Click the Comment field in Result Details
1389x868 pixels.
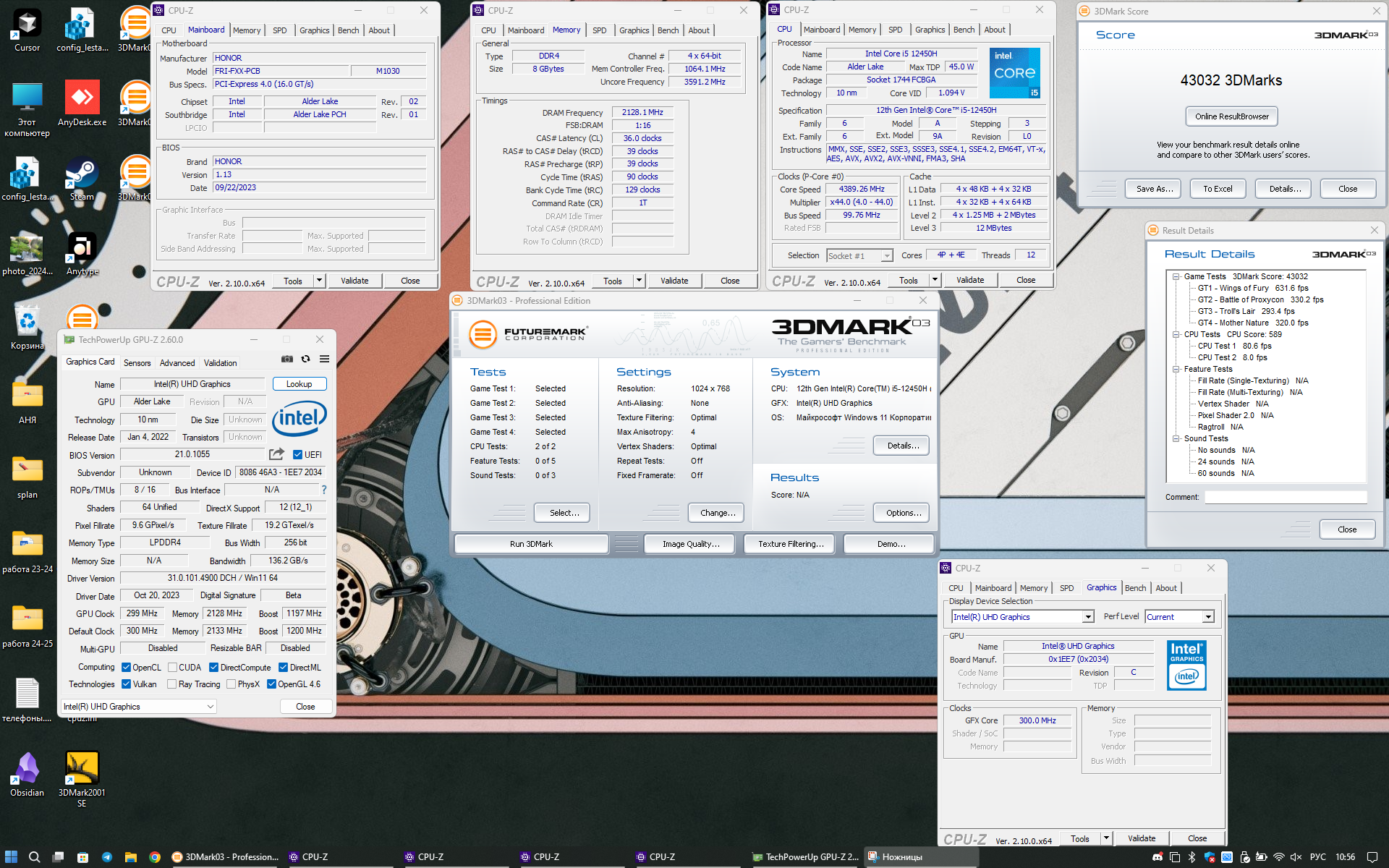[x=1286, y=497]
